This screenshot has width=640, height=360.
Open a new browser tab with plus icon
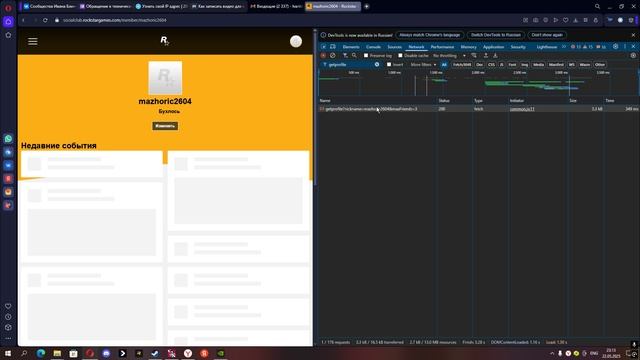point(367,6)
